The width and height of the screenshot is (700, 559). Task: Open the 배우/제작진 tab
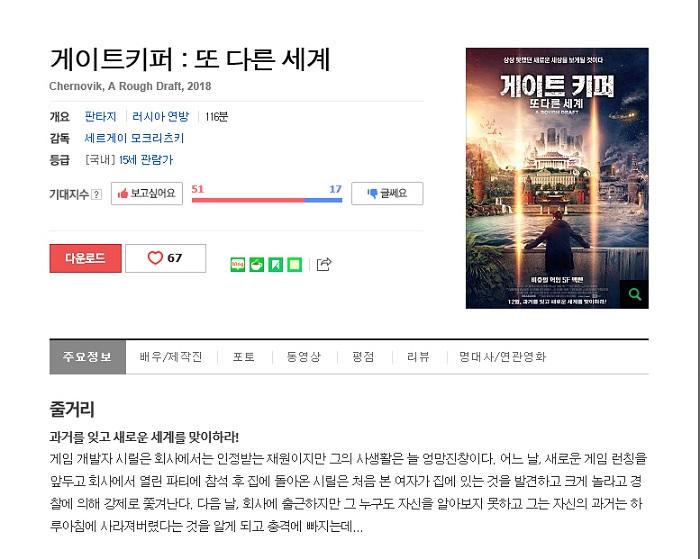coord(171,357)
